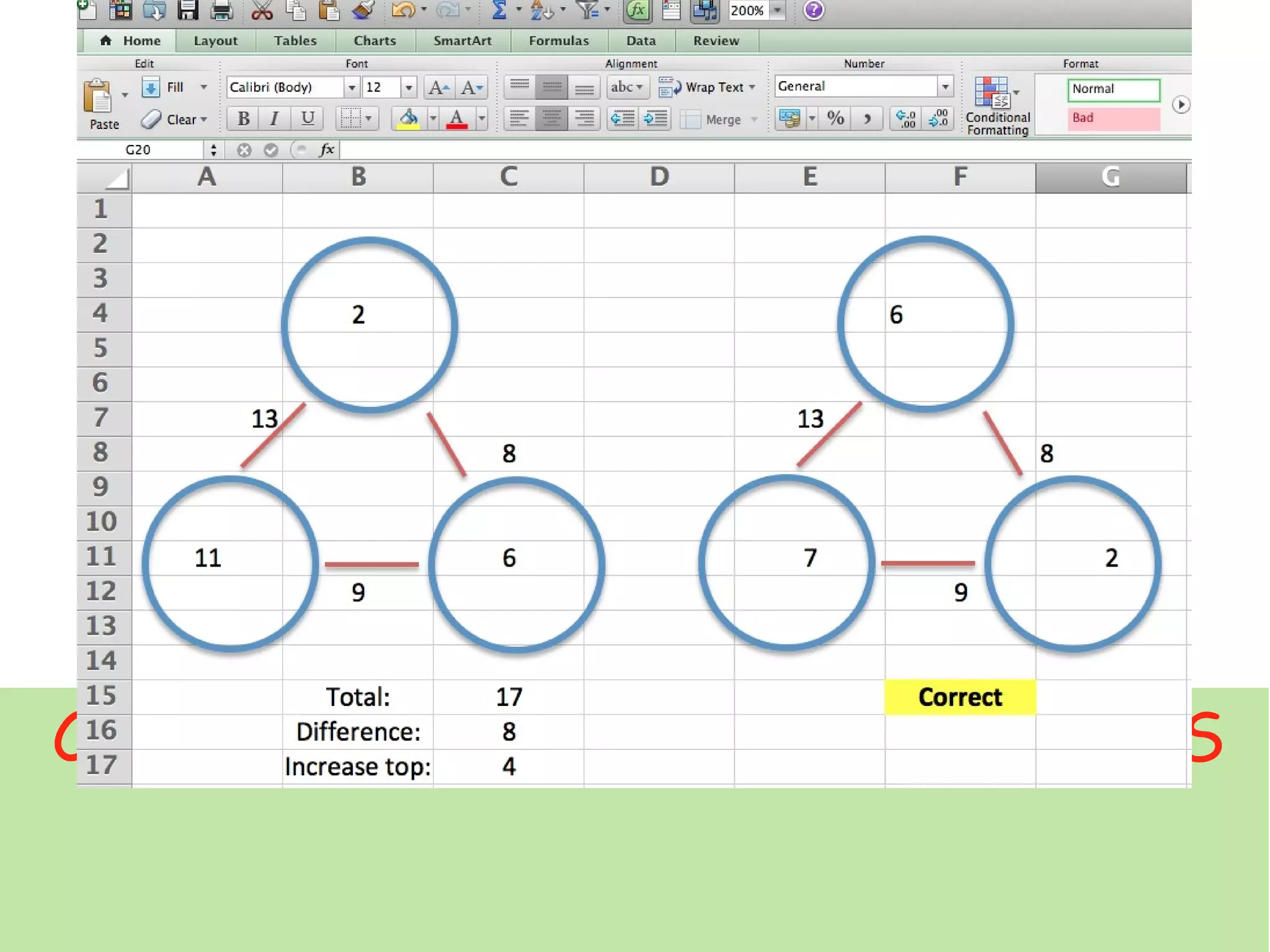This screenshot has height=952, width=1270.
Task: Click the Increase decimal icon
Action: [x=906, y=118]
